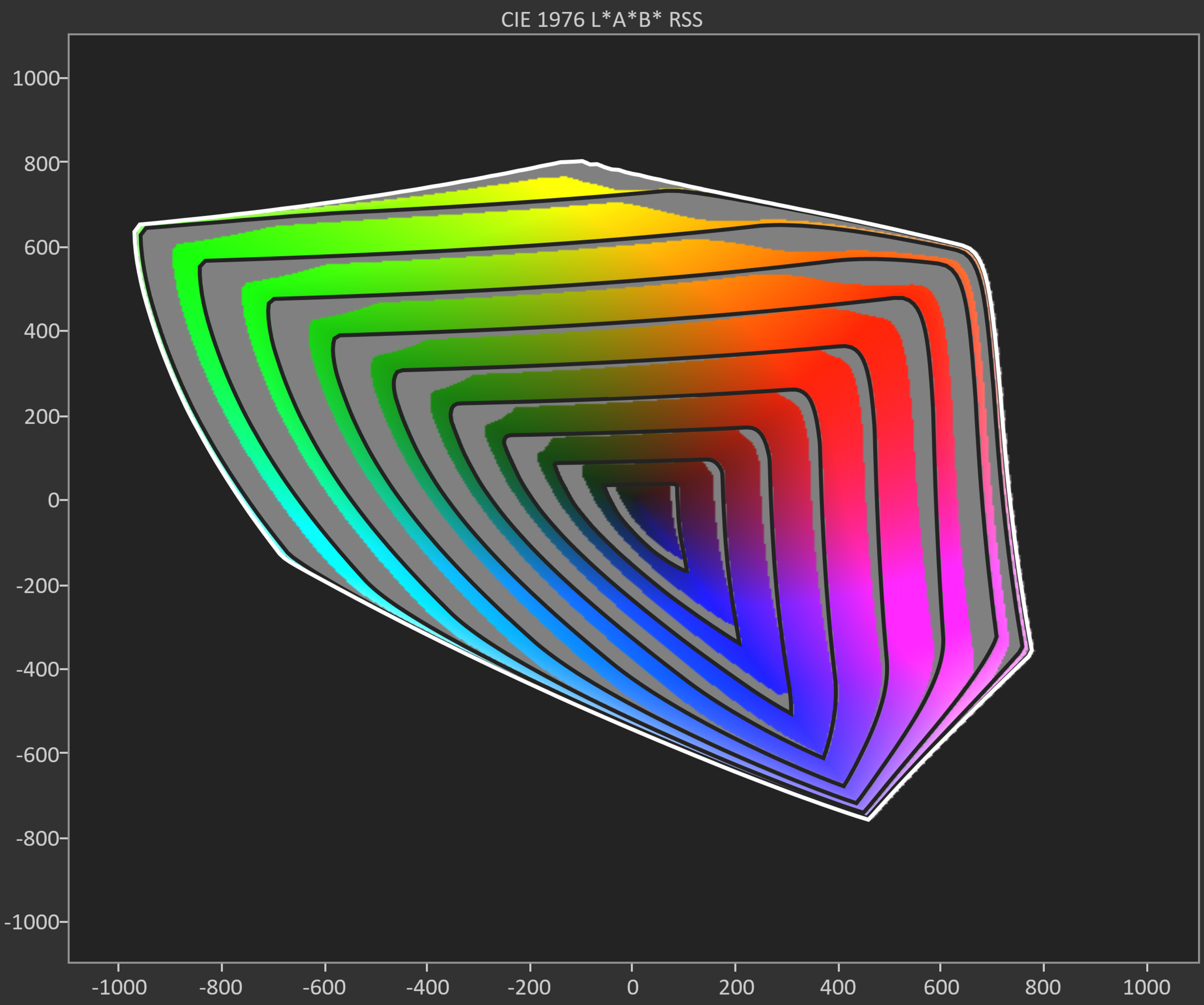The height and width of the screenshot is (1005, 1204).
Task: Click the -1000 label on the horizontal axis
Action: (x=119, y=987)
